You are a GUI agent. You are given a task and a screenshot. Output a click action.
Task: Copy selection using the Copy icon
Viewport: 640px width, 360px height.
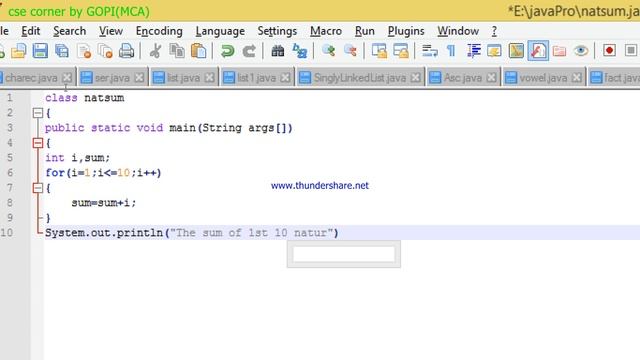point(177,51)
